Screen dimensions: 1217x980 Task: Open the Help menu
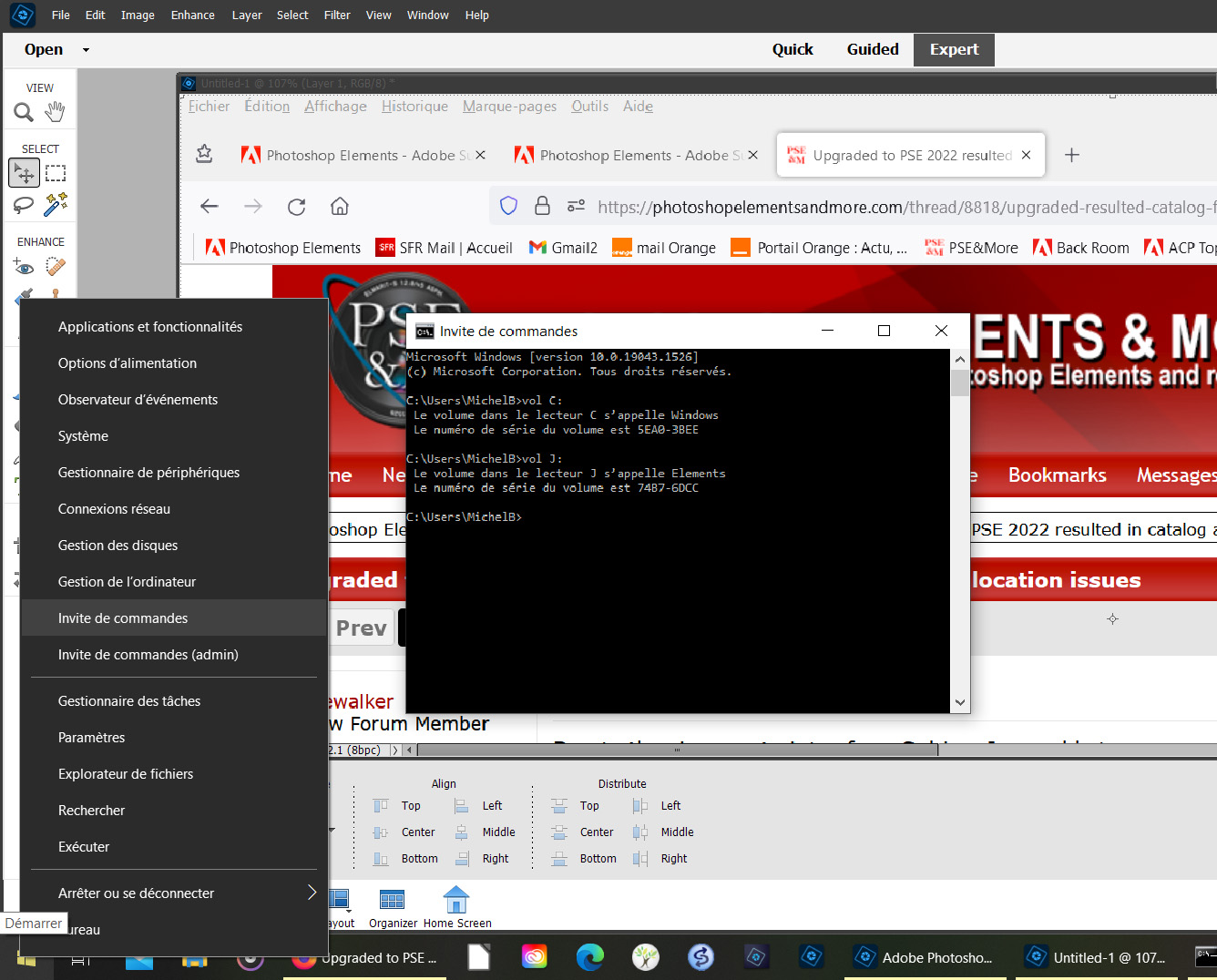pos(477,15)
